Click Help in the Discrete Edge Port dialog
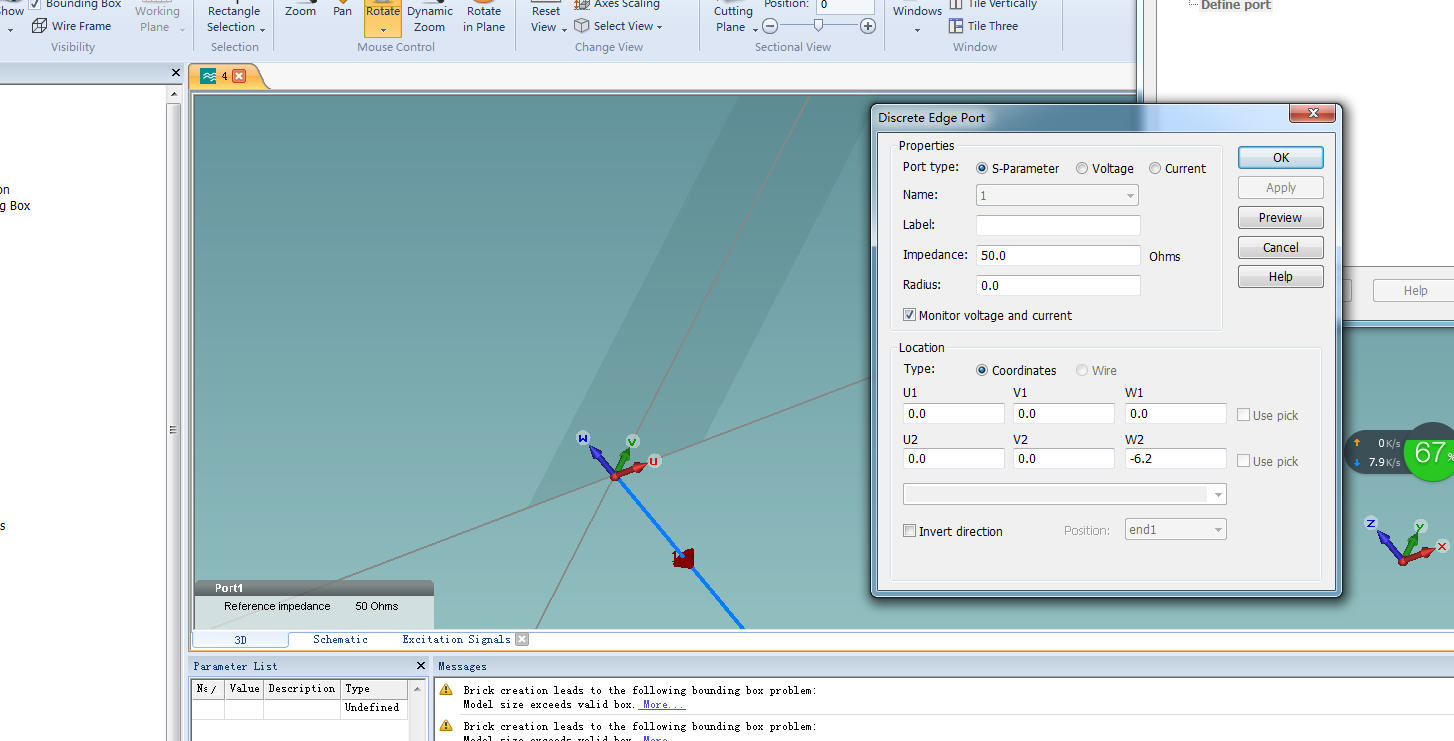Viewport: 1454px width, 741px height. (1281, 276)
